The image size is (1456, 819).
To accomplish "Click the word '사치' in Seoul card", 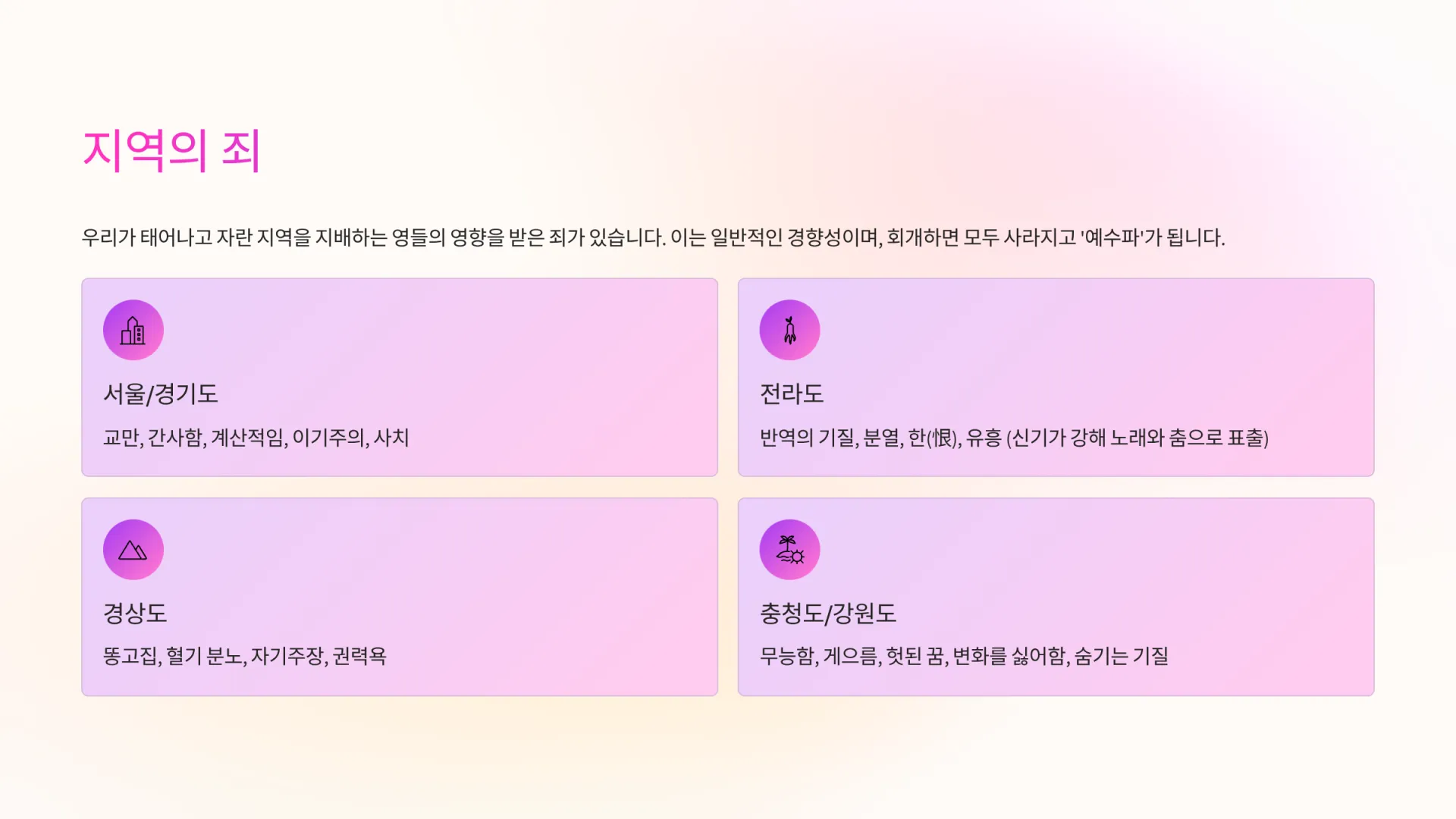I will coord(391,438).
